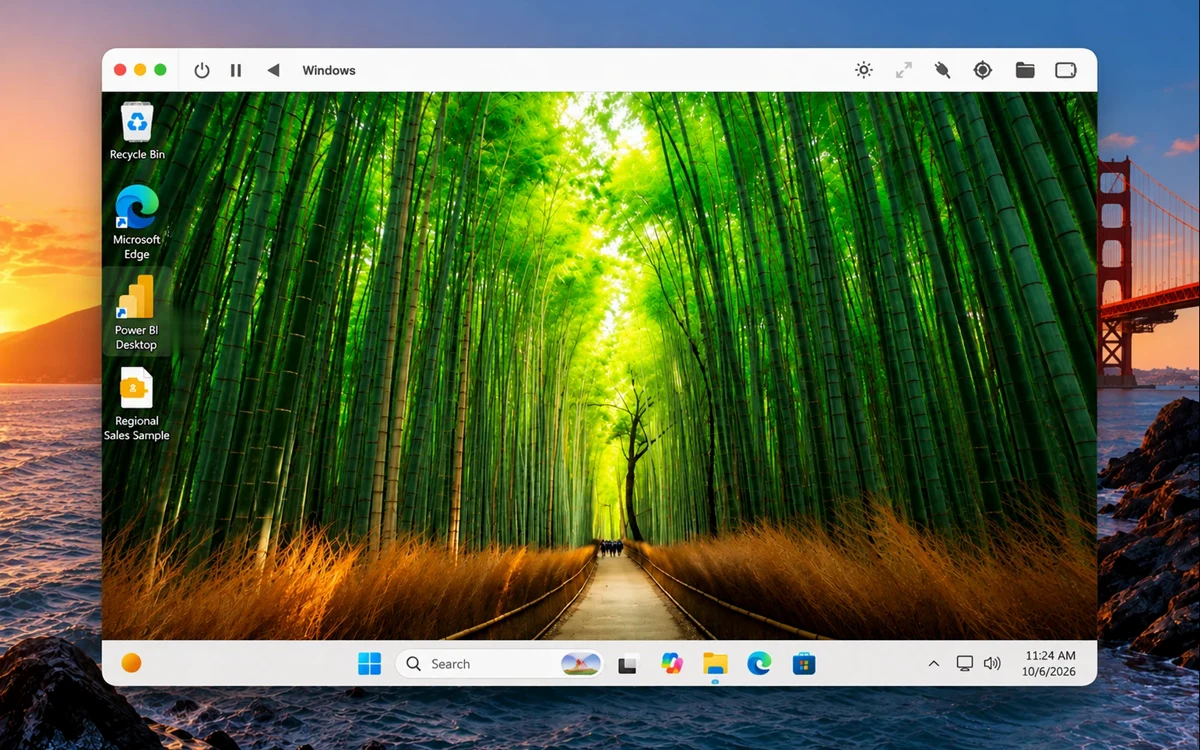The image size is (1200, 750).
Task: Open Microsoft Store from the taskbar
Action: point(803,664)
